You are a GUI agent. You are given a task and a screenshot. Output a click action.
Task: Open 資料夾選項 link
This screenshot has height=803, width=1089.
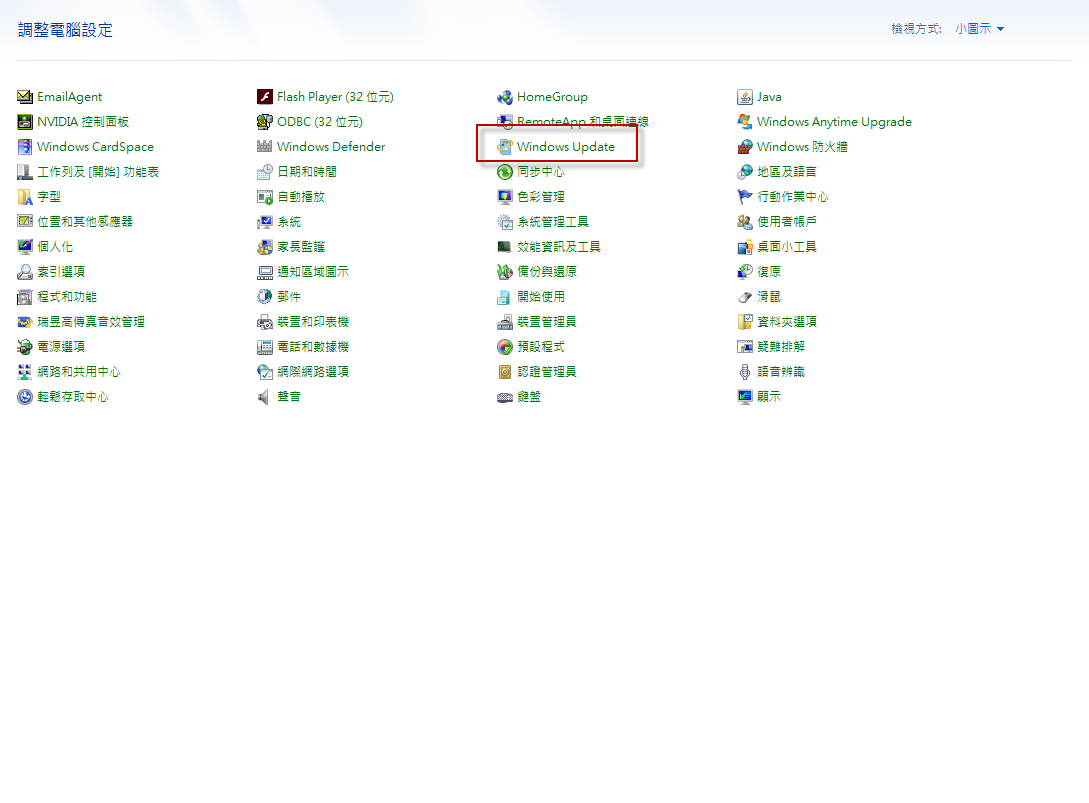787,322
